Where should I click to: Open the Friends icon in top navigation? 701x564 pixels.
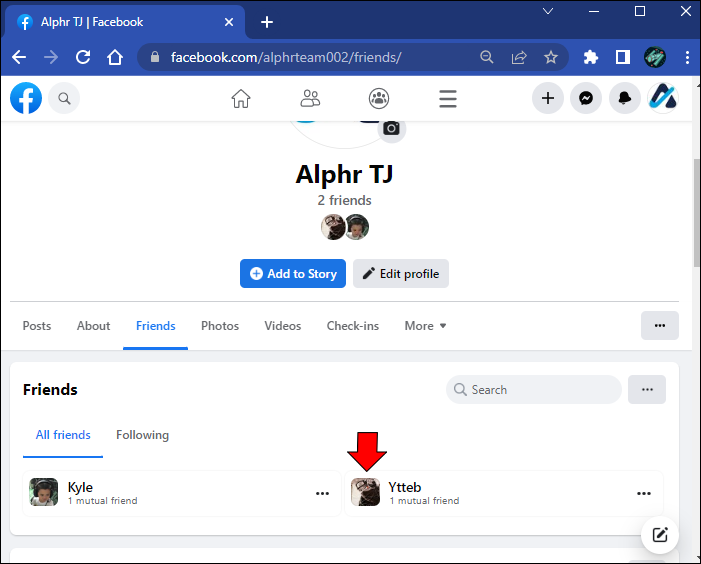tap(310, 98)
